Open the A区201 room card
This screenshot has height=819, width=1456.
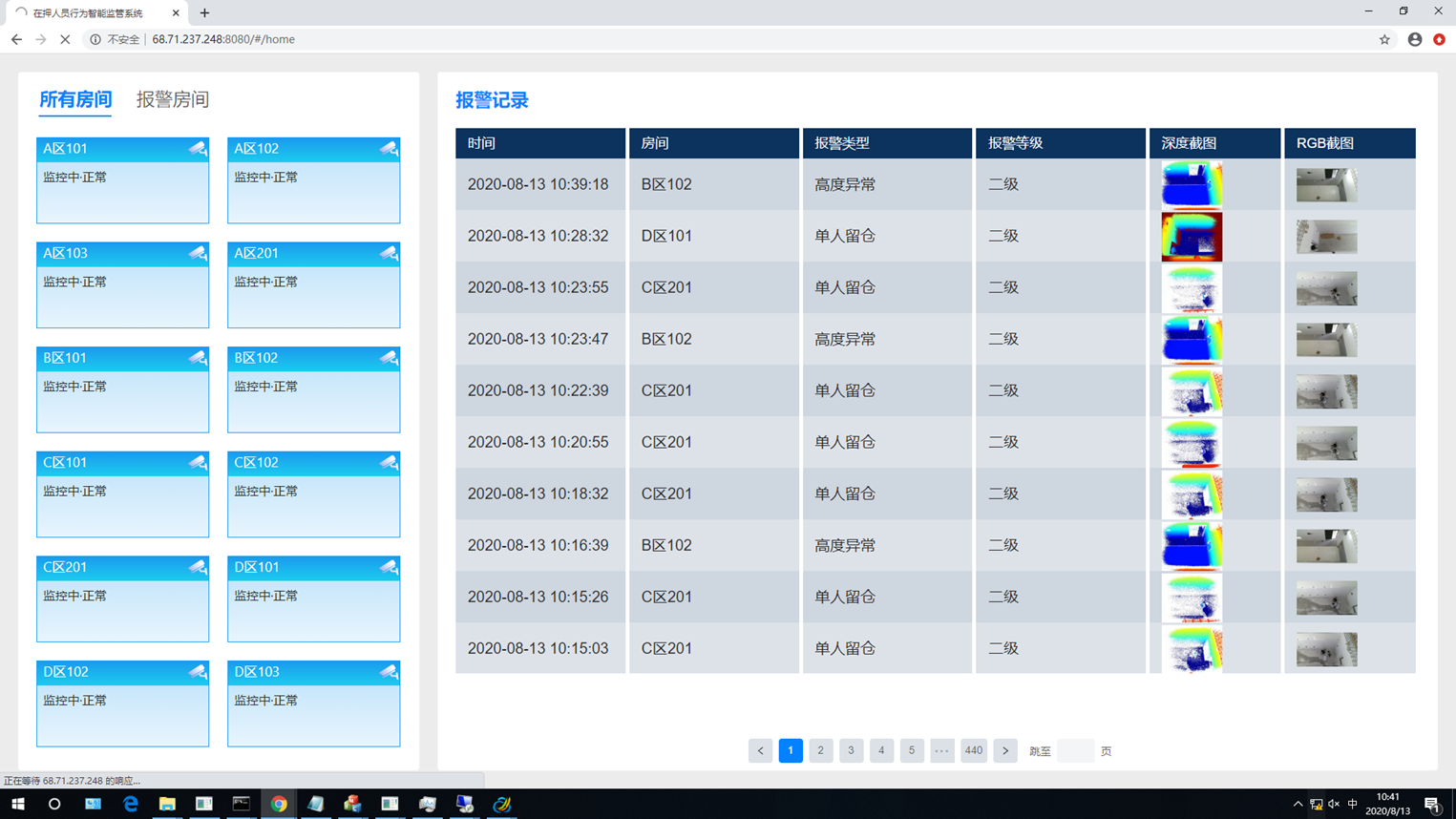[313, 285]
